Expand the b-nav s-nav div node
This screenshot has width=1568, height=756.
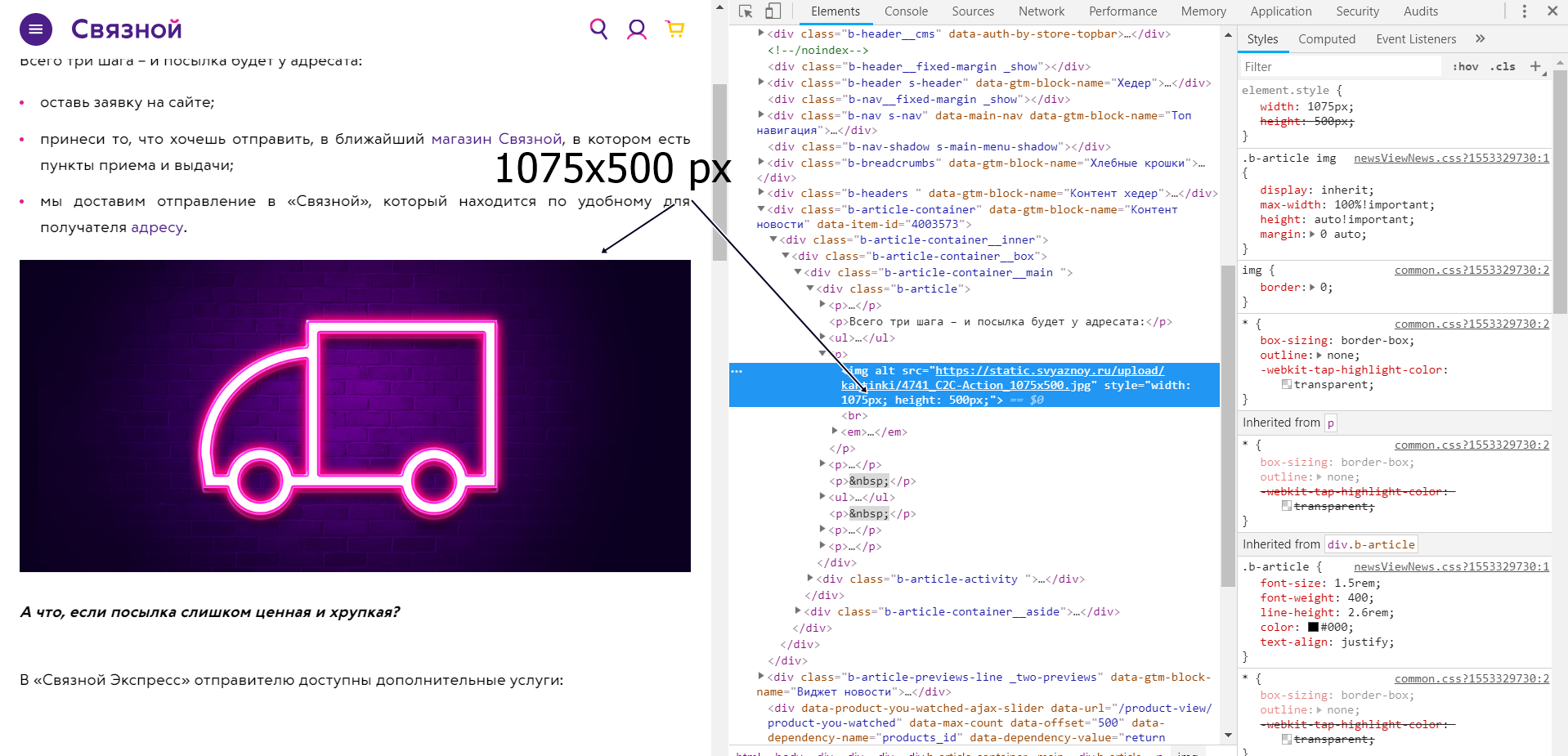pyautogui.click(x=761, y=115)
